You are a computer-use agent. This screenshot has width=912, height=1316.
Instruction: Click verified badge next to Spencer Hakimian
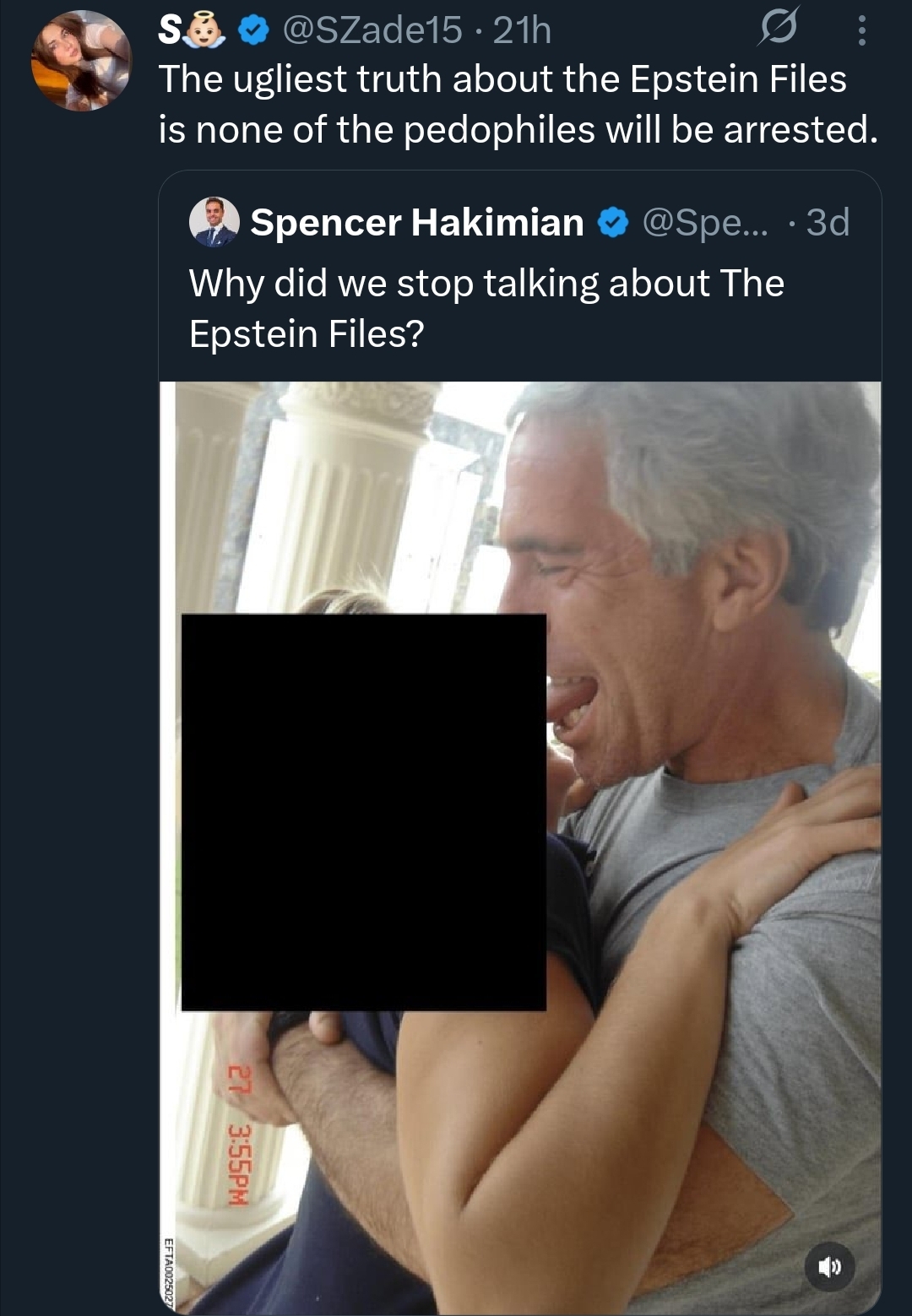[x=613, y=223]
